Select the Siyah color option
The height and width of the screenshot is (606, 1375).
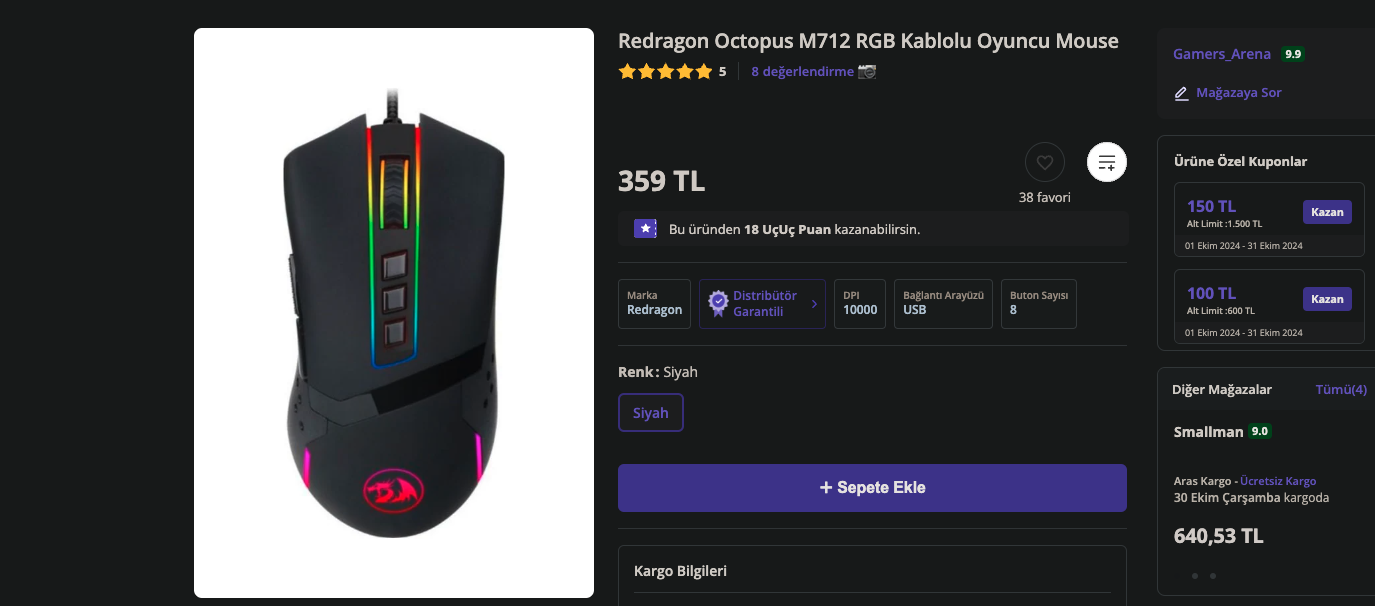tap(650, 413)
